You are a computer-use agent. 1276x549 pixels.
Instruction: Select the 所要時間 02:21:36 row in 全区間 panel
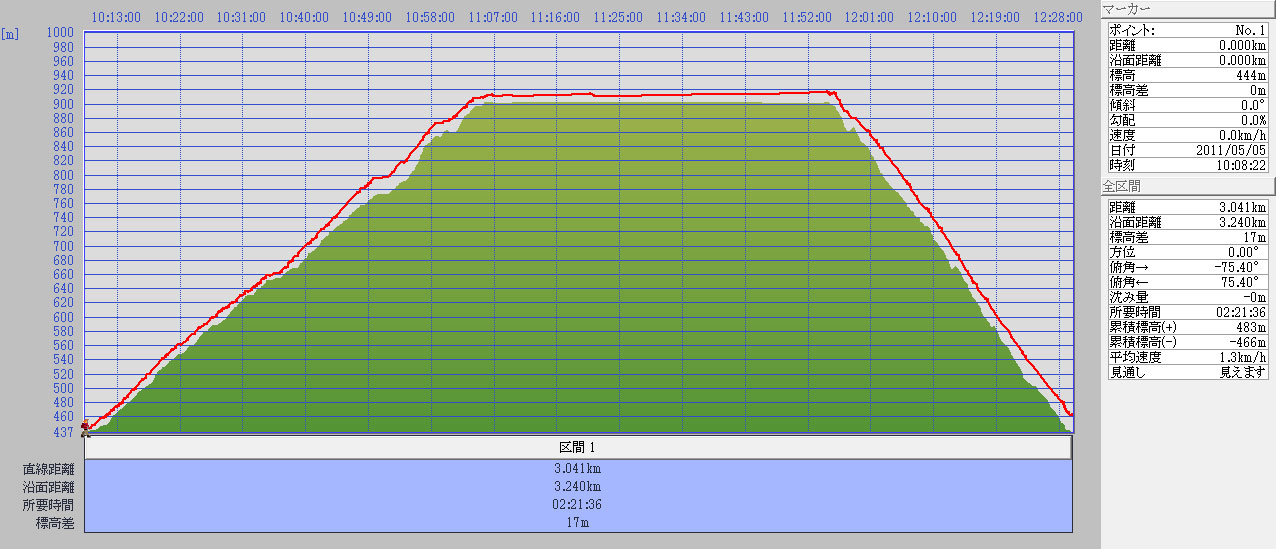click(1187, 312)
